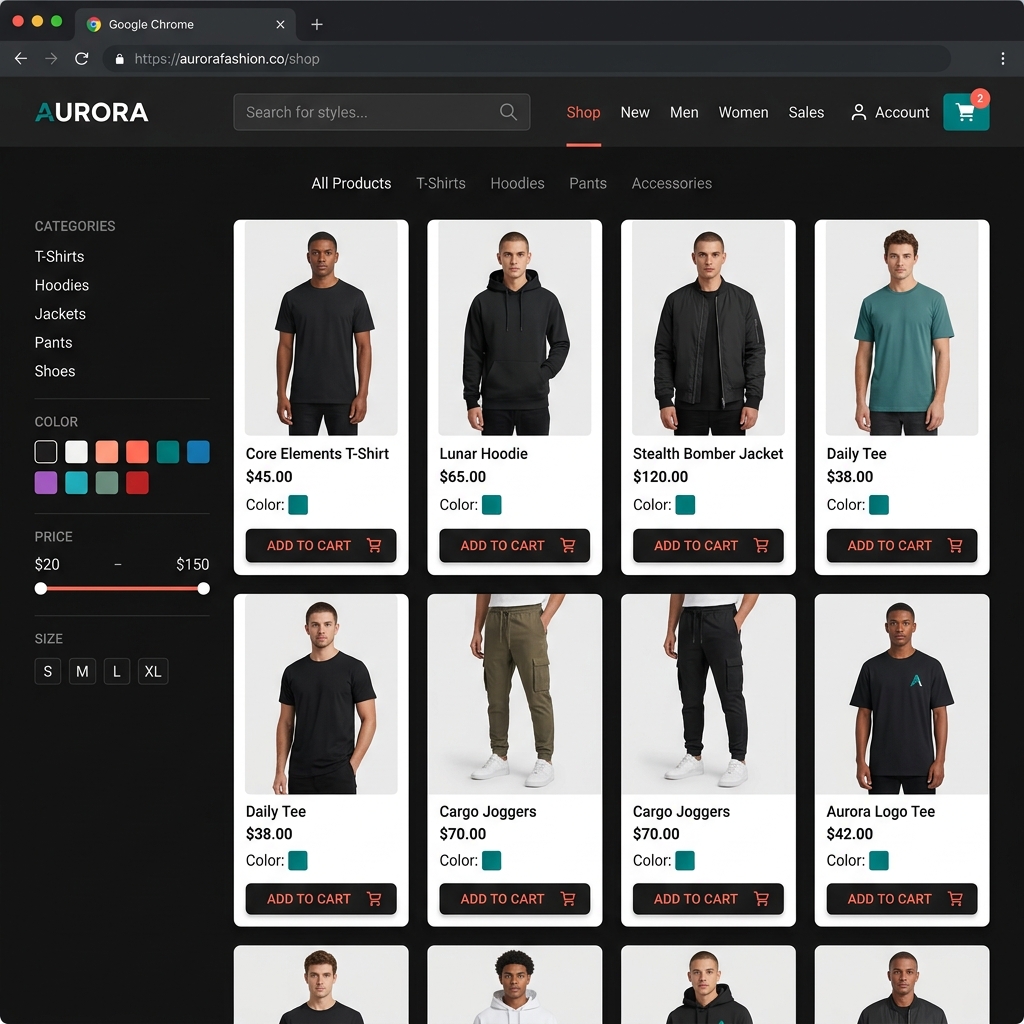Open a new browser tab with the plus icon
Viewport: 1024px width, 1024px height.
[317, 24]
